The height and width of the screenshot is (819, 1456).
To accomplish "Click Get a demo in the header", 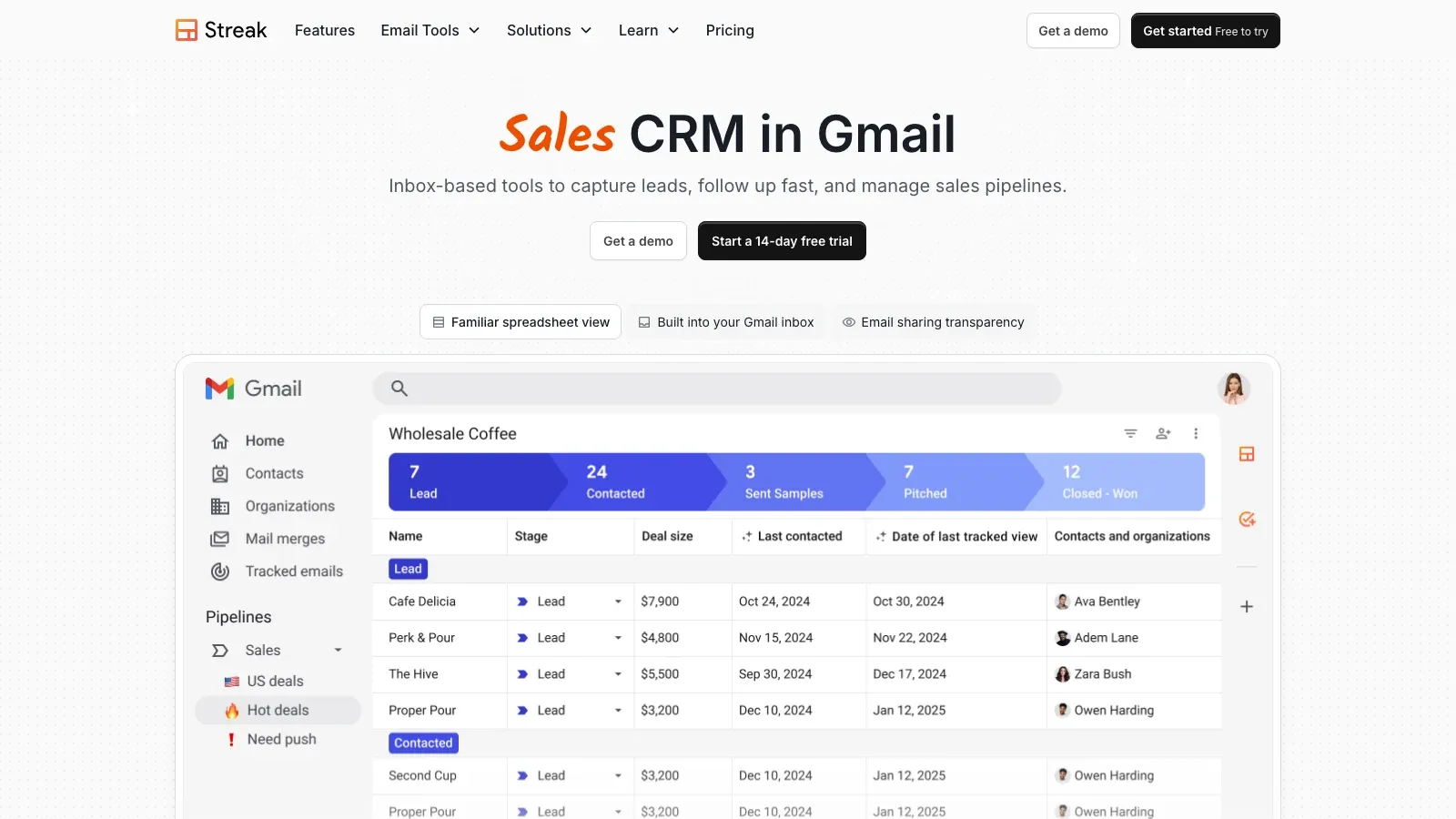I will click(1073, 31).
